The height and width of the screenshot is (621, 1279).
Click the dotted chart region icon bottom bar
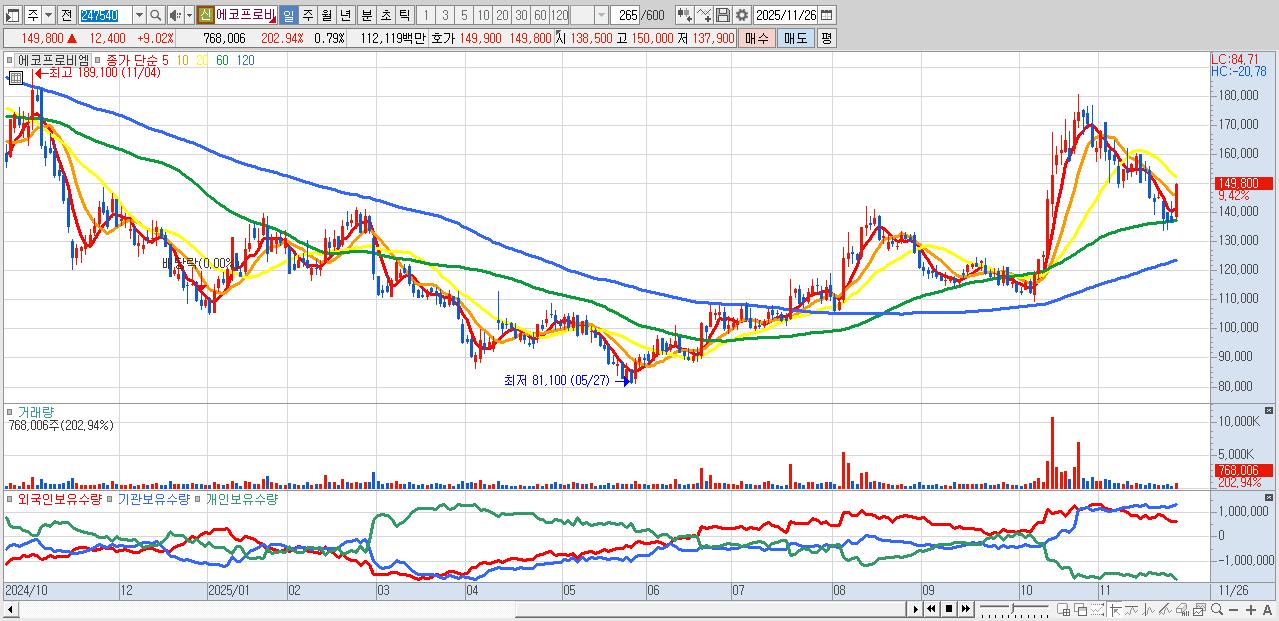[x=1098, y=609]
